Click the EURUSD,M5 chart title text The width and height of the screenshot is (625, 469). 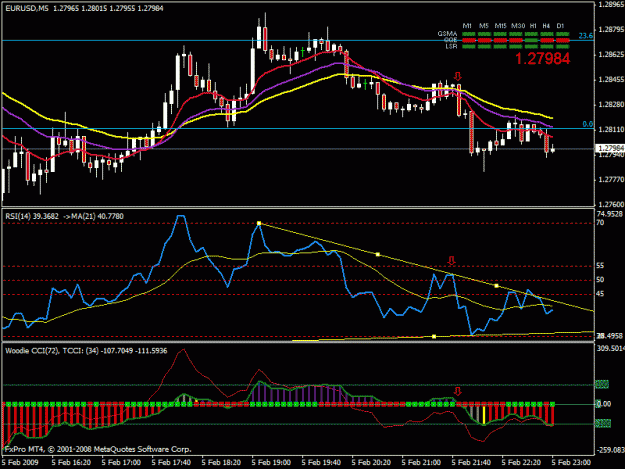tap(27, 8)
